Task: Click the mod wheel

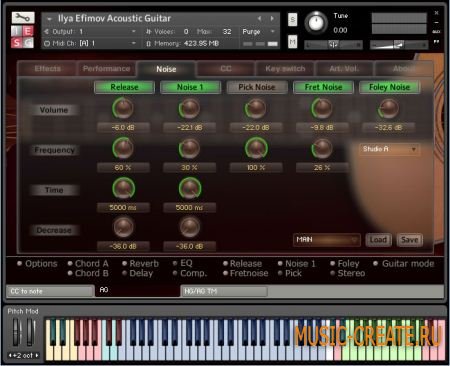Action: 31,332
